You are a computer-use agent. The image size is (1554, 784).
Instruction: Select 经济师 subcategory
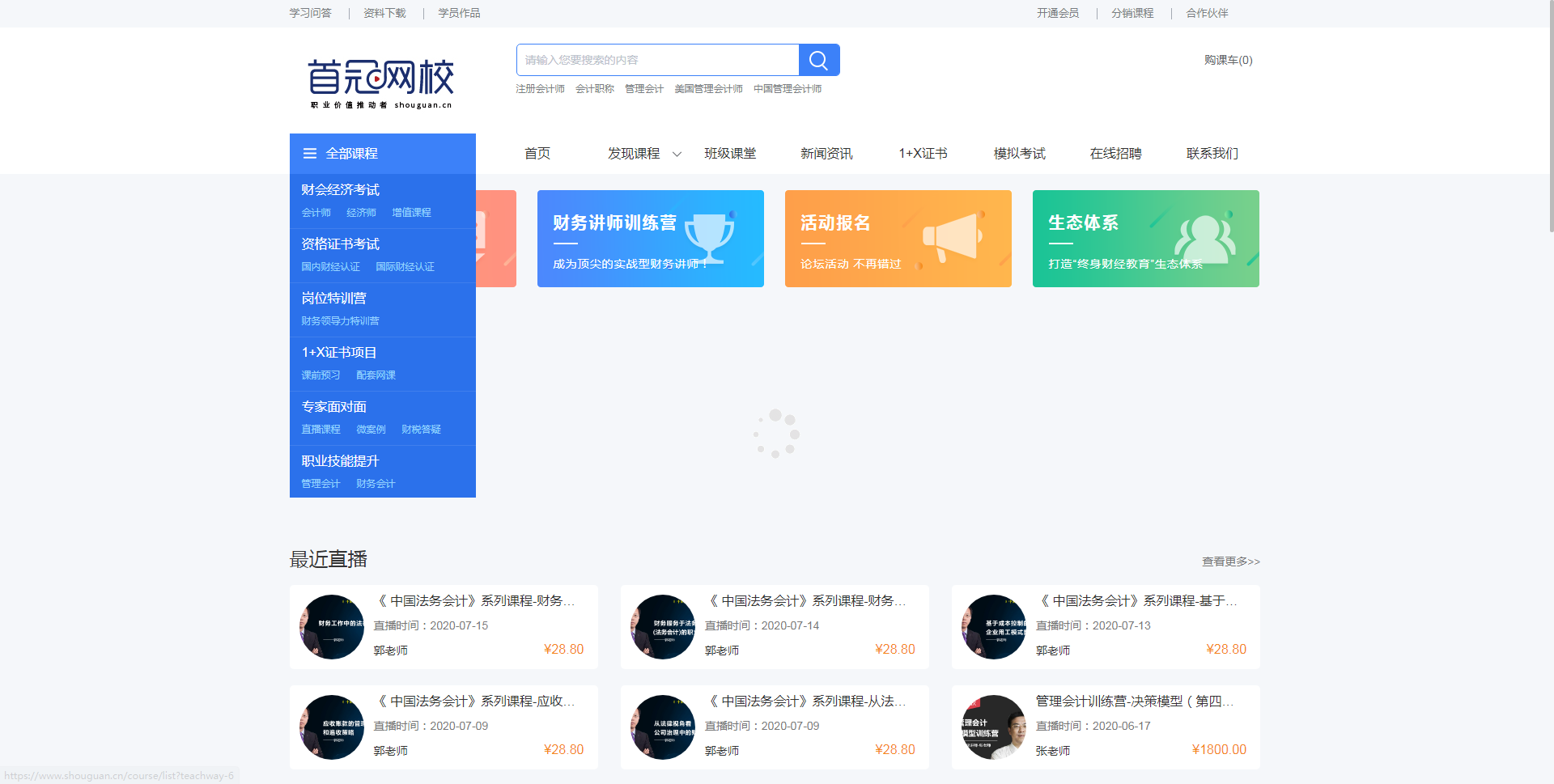coord(361,213)
